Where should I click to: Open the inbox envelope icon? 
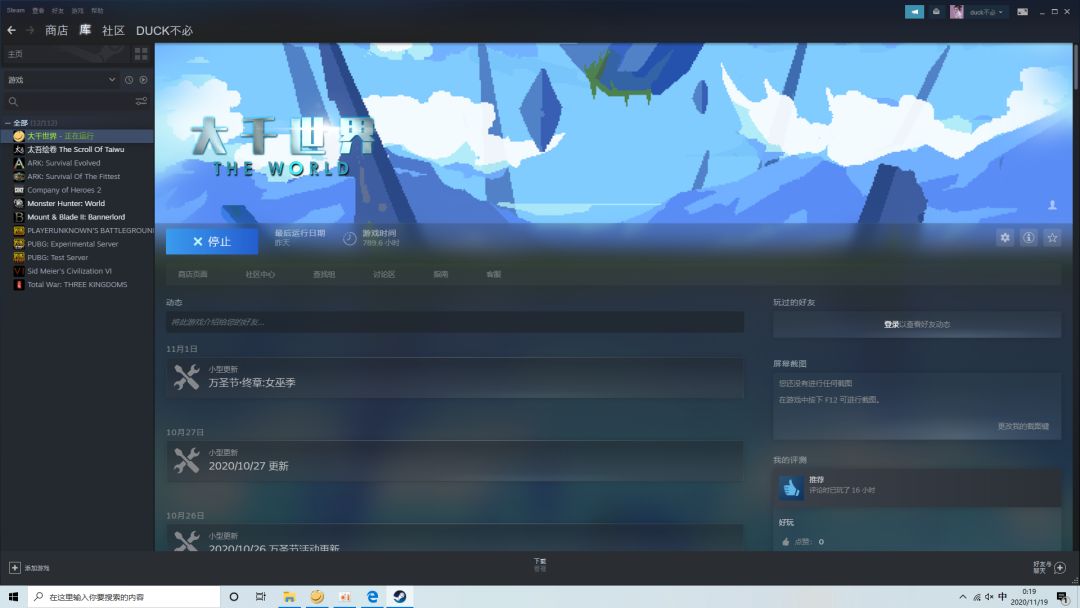936,12
